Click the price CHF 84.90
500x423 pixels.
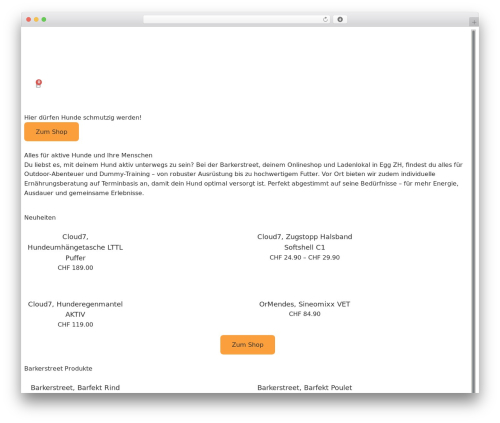pos(305,314)
